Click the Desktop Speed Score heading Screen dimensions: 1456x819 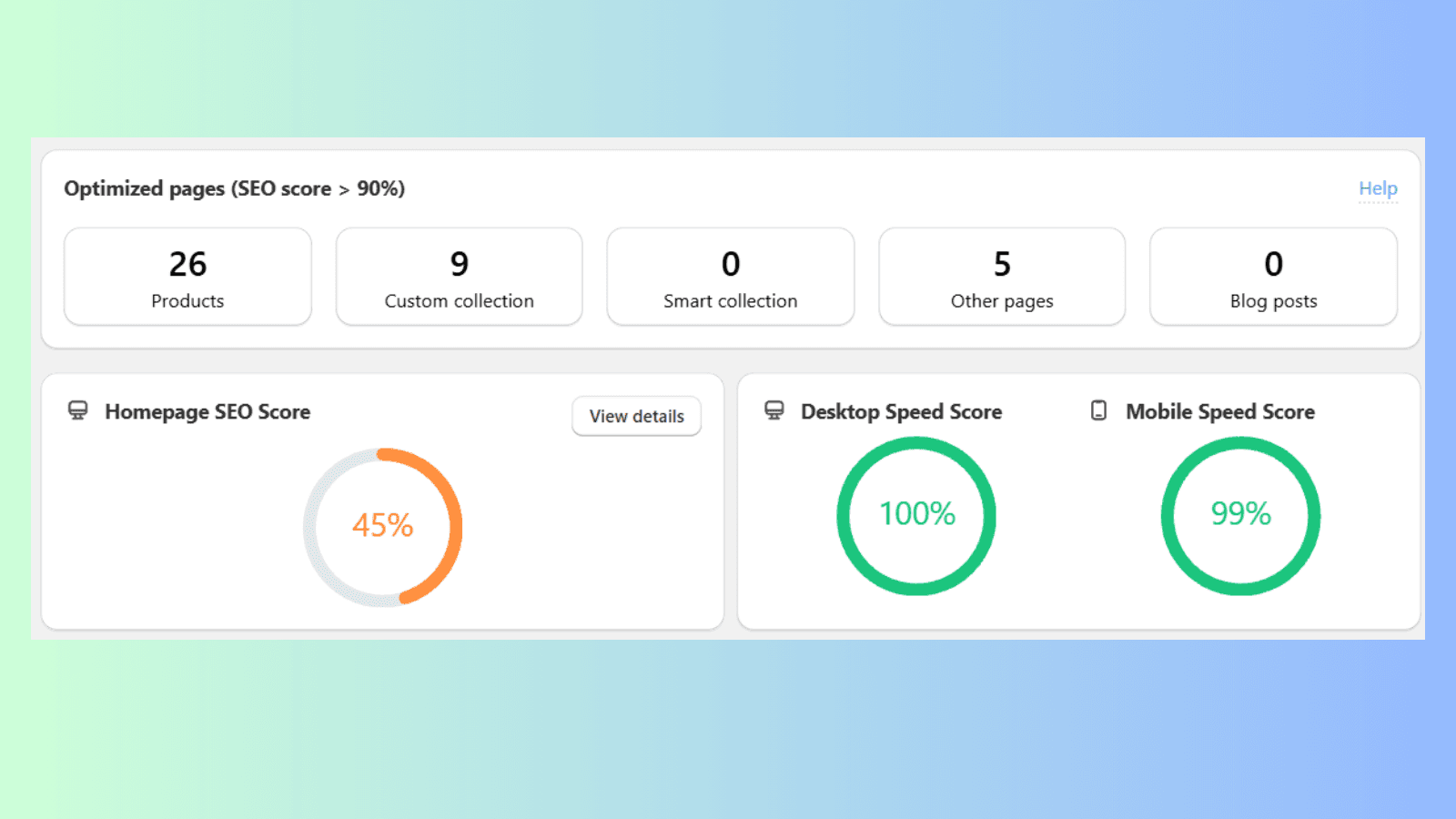coord(901,411)
